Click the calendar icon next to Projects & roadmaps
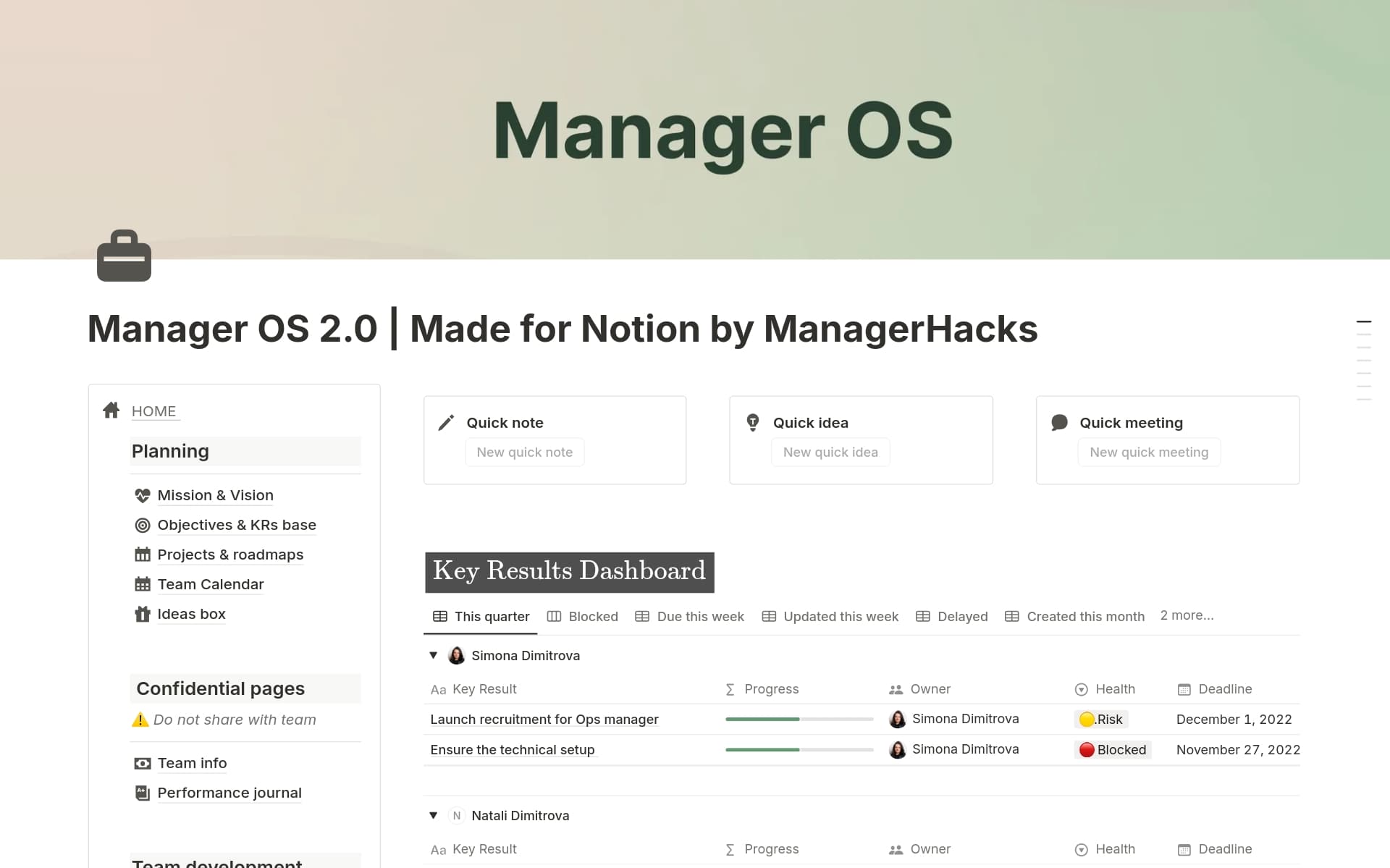 coord(143,554)
